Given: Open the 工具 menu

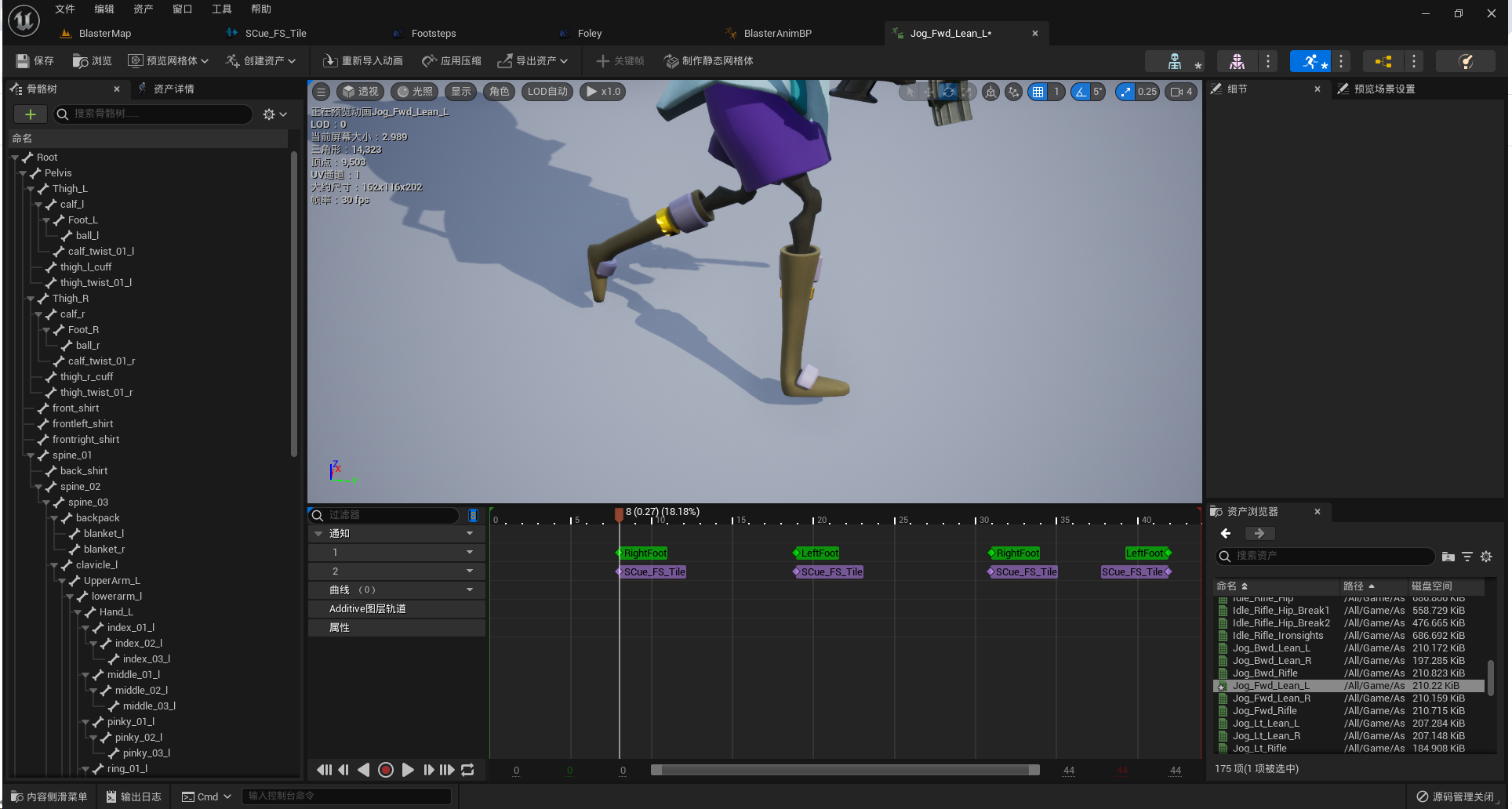Looking at the screenshot, I should click(x=222, y=9).
